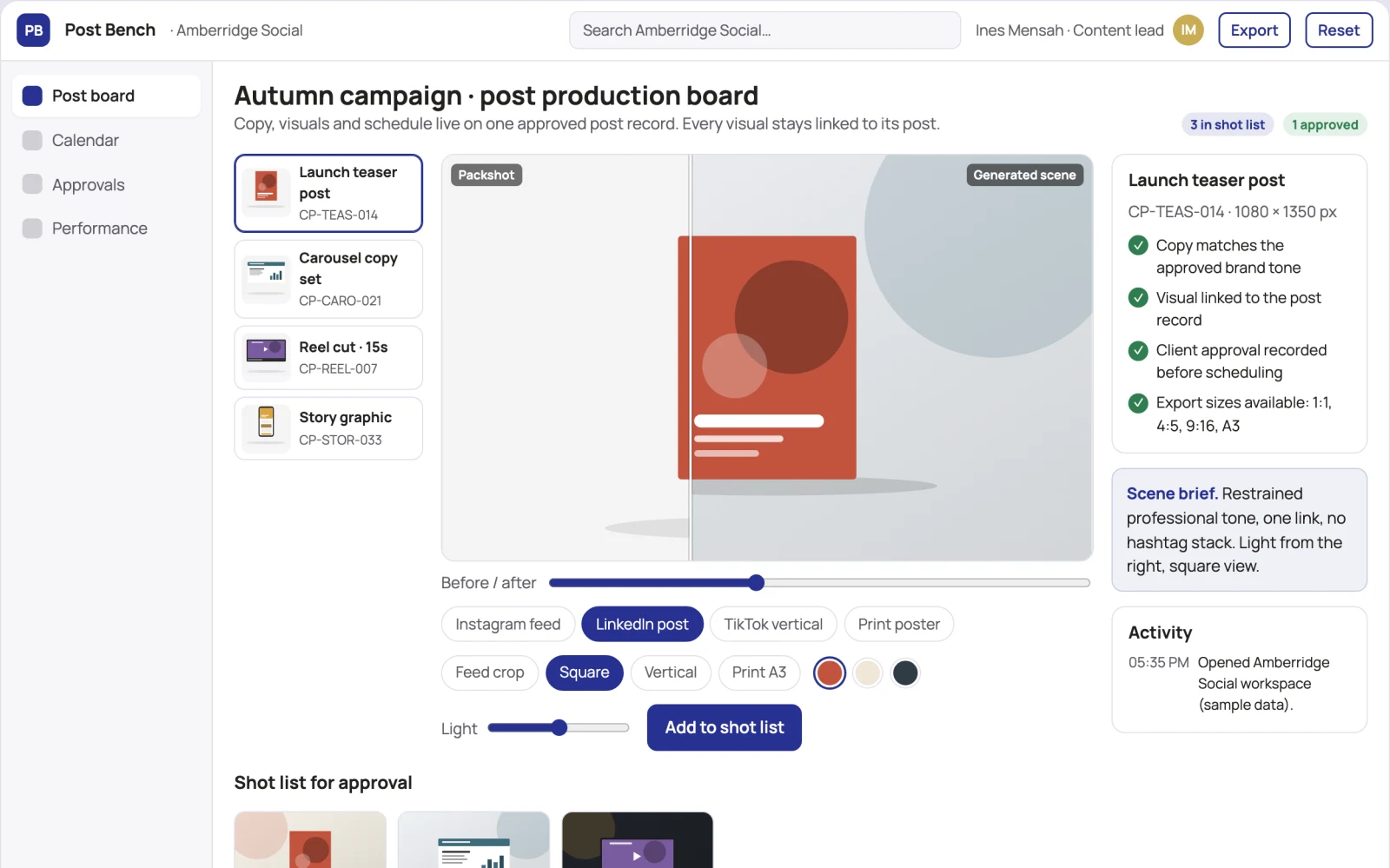Click the Calendar sidebar icon

32,140
